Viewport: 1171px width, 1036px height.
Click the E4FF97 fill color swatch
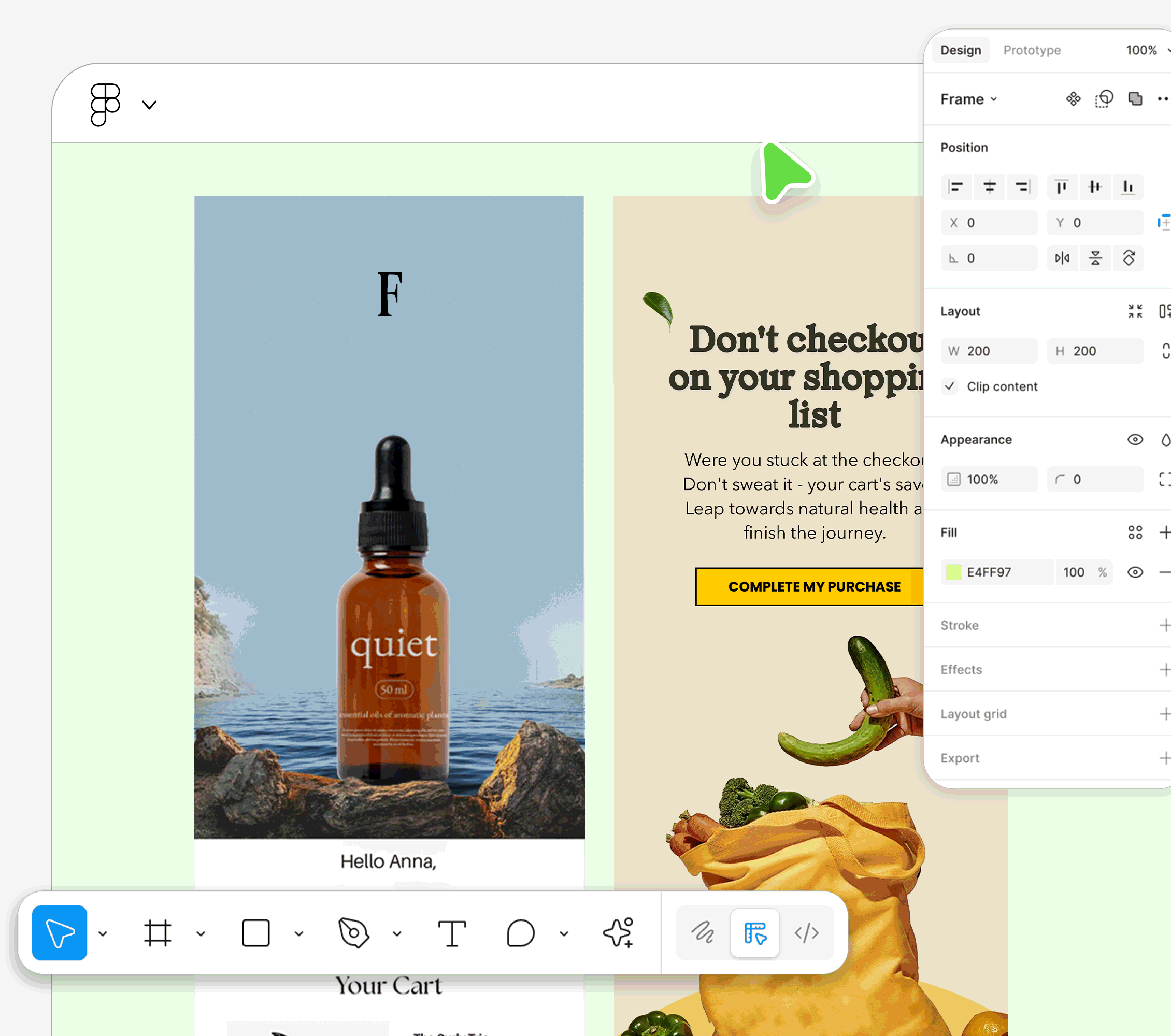click(x=953, y=572)
